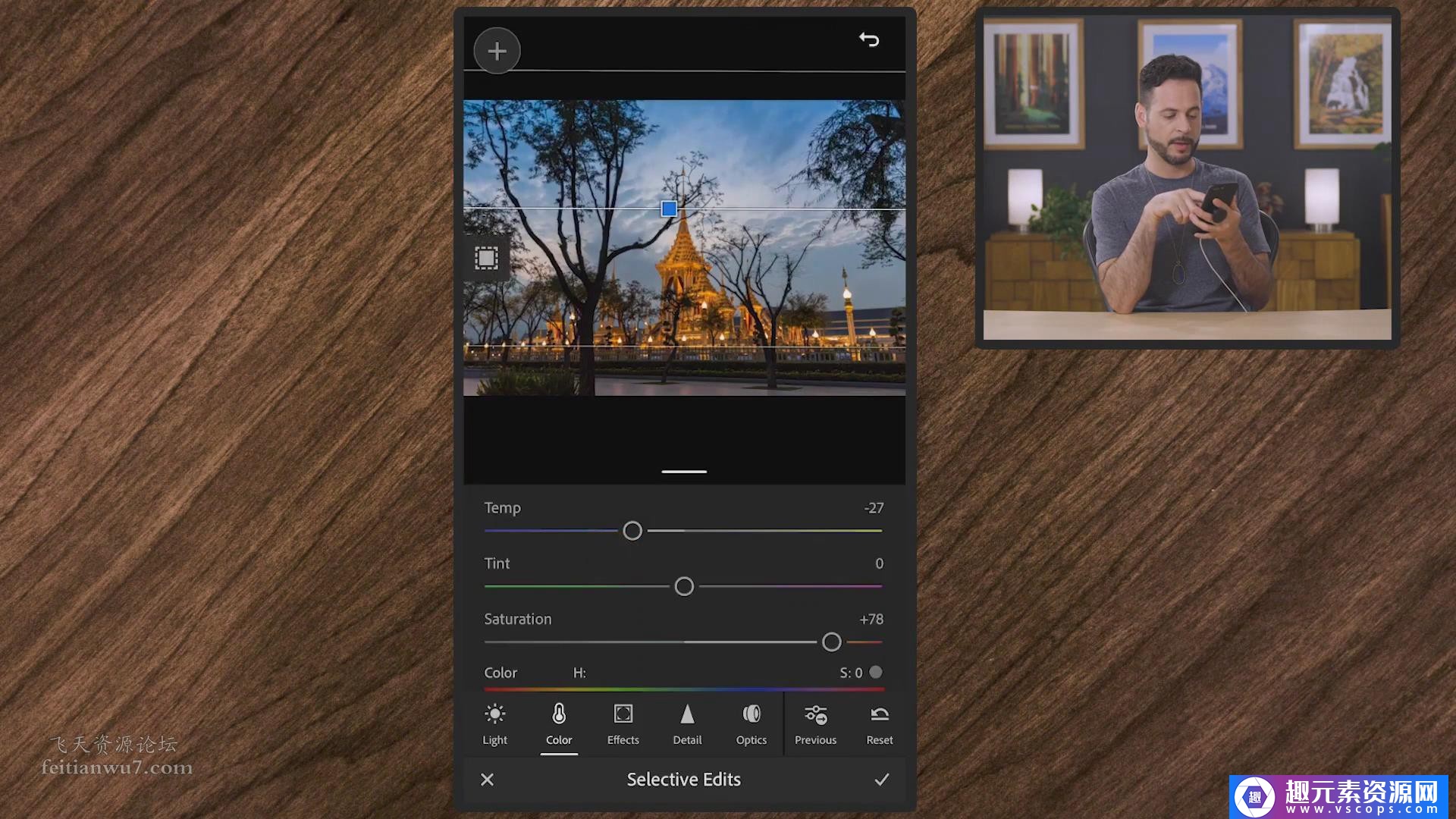Click the Saturation slider handle
The height and width of the screenshot is (819, 1456).
coord(832,642)
